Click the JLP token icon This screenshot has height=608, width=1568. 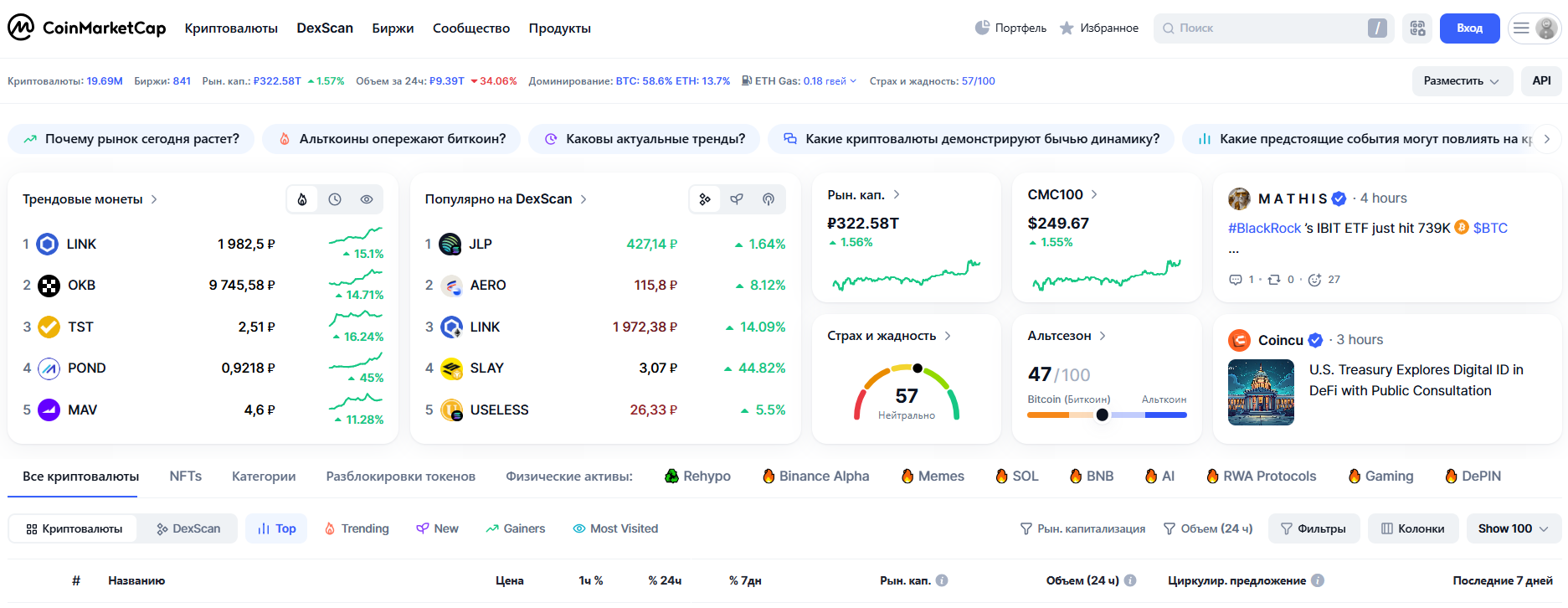coord(450,244)
